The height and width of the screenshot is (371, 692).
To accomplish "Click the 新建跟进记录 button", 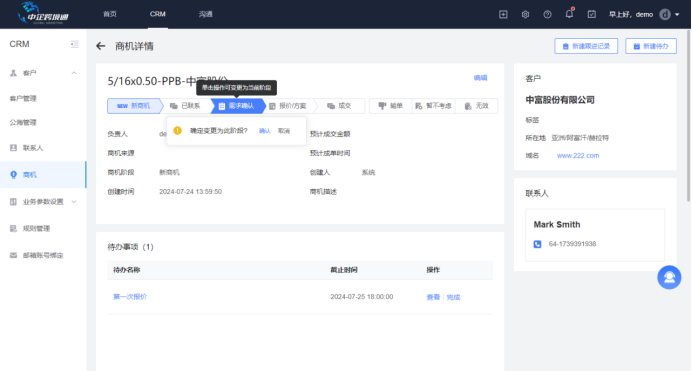I will (x=586, y=46).
